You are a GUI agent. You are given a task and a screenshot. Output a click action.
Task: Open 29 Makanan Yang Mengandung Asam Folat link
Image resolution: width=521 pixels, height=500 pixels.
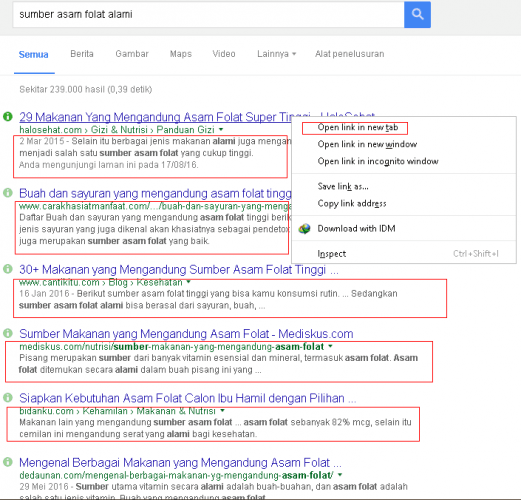tap(155, 117)
